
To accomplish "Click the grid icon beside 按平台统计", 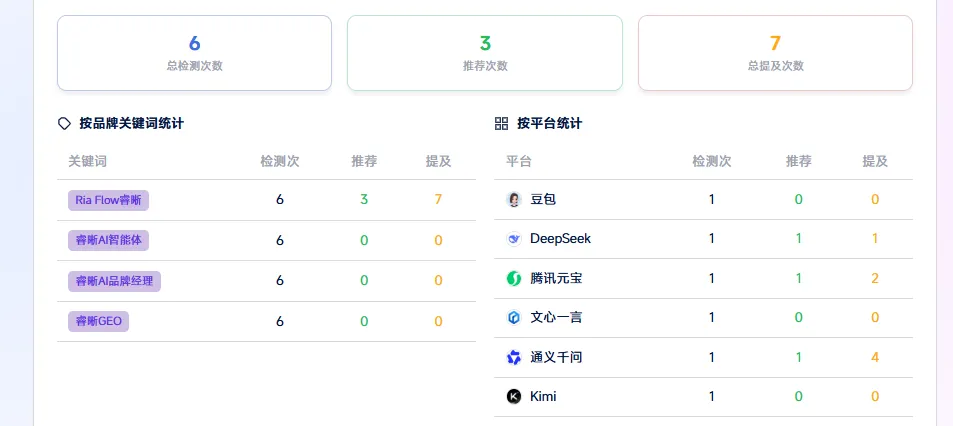I will (x=501, y=124).
